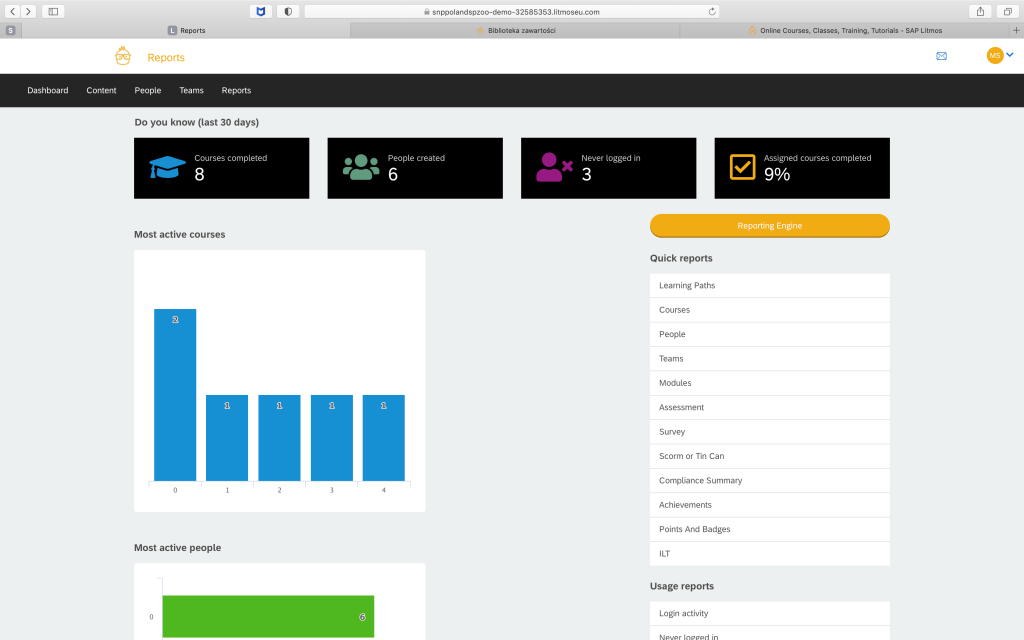
Task: Click the Do you know (last 30 days) heading
Action: coord(197,122)
